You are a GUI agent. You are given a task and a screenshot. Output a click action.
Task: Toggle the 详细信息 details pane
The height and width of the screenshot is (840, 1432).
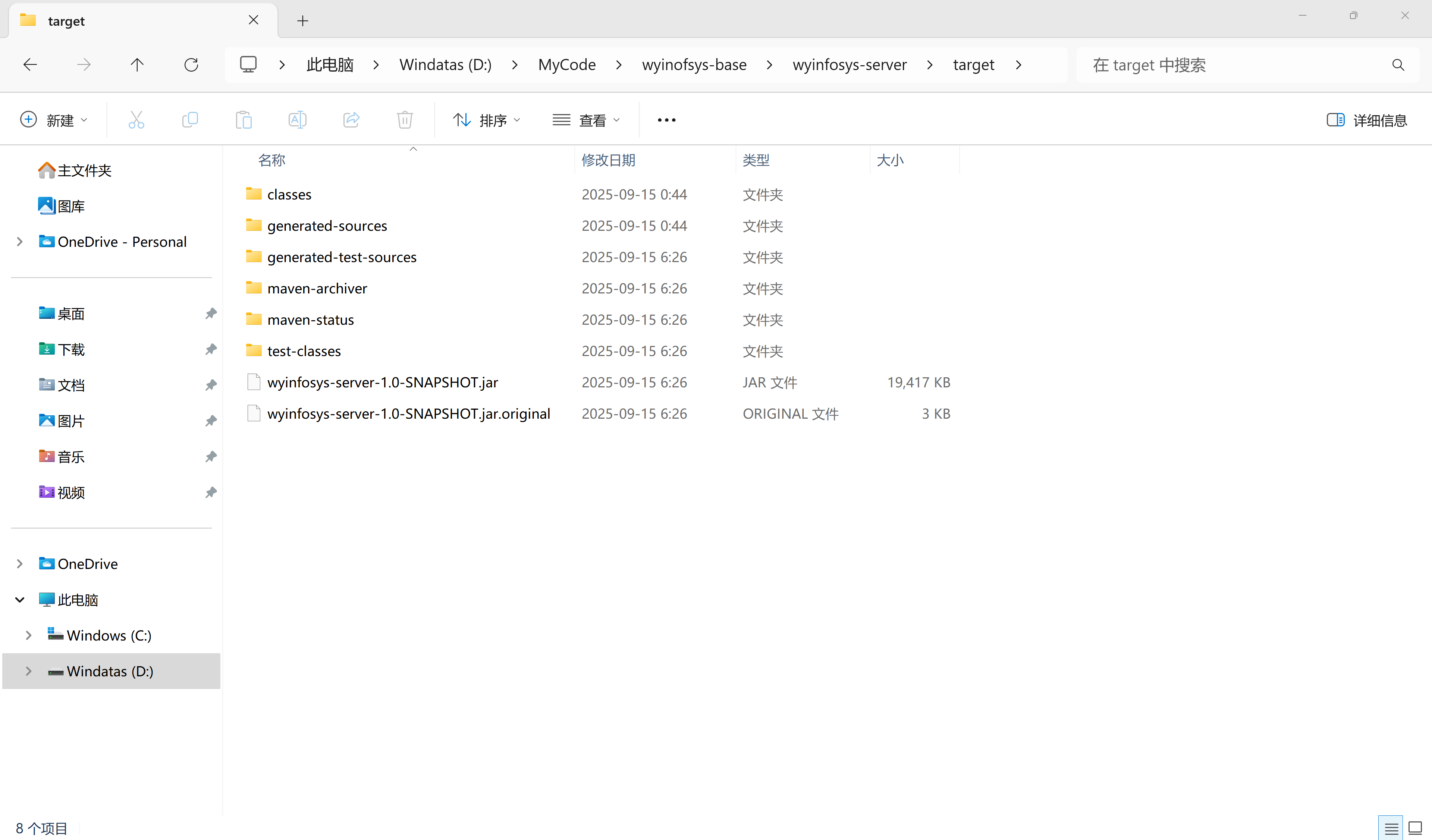[x=1367, y=120]
